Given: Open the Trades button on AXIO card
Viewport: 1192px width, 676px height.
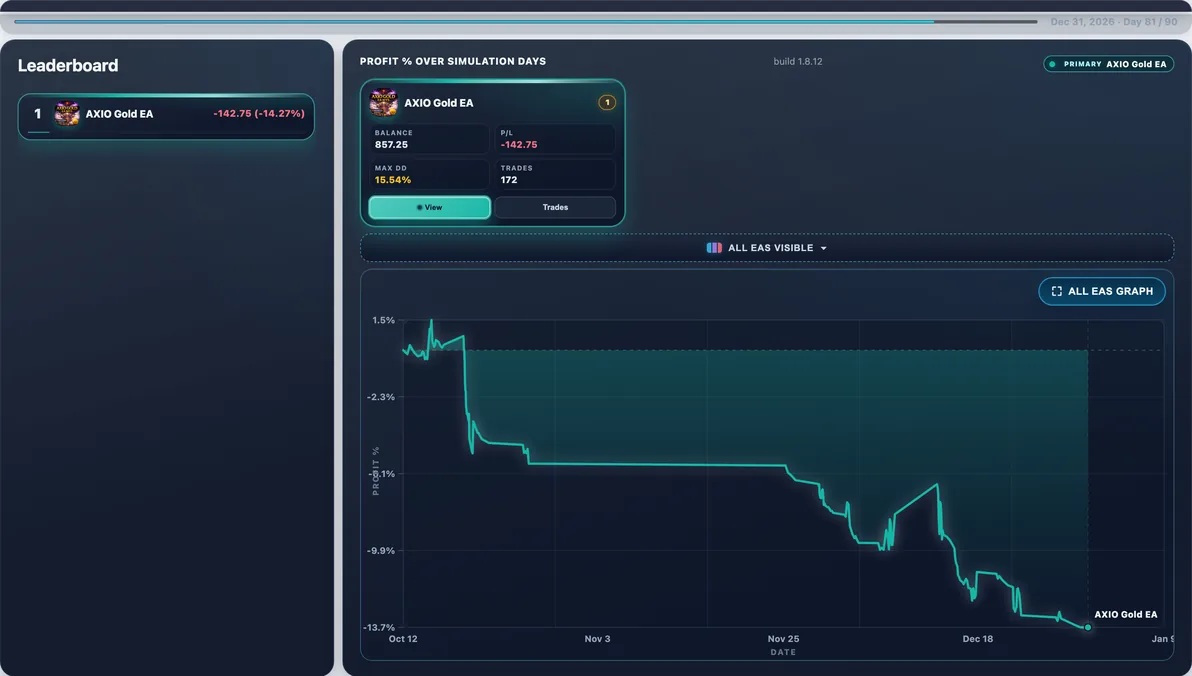Looking at the screenshot, I should [x=555, y=207].
